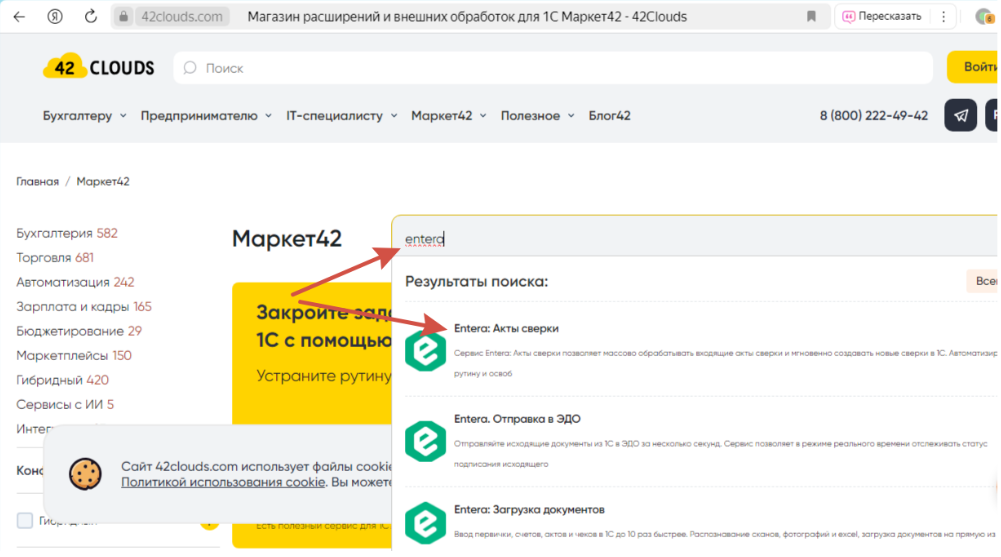Click the Пересказать button in address bar
The image size is (1001, 557).
pyautogui.click(x=882, y=17)
